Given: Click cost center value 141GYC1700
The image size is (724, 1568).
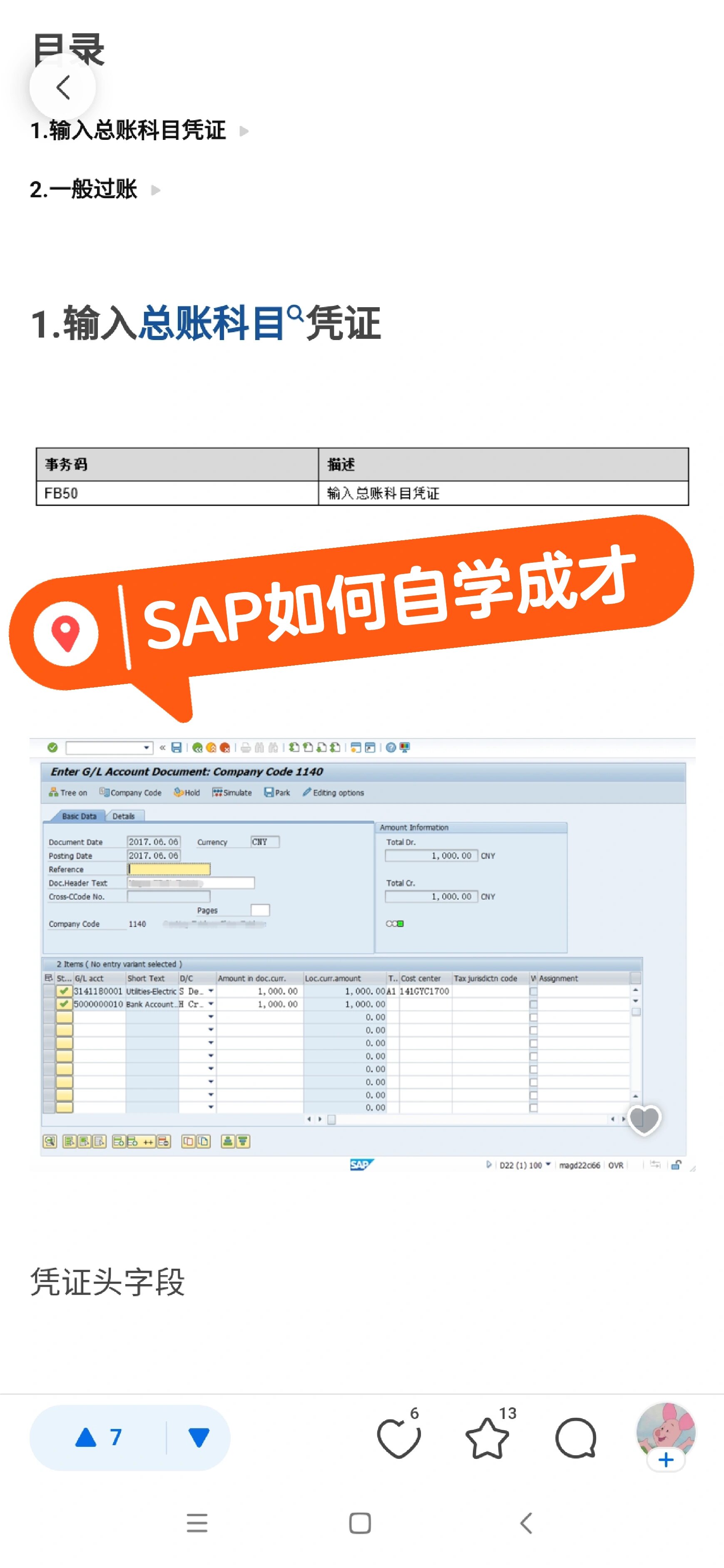Looking at the screenshot, I should (x=424, y=991).
